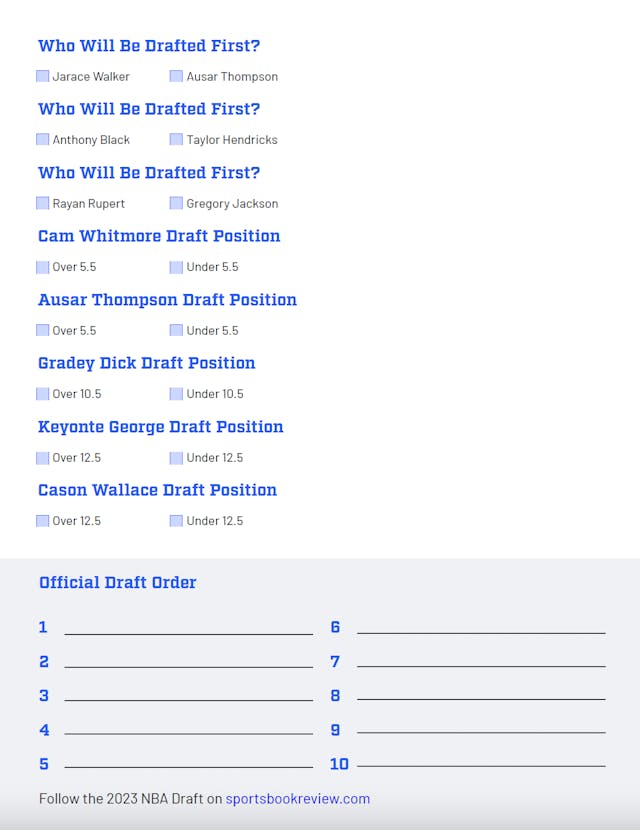Select Ausar Thompson drafted-first checkbox
The height and width of the screenshot is (830, 640).
(176, 76)
